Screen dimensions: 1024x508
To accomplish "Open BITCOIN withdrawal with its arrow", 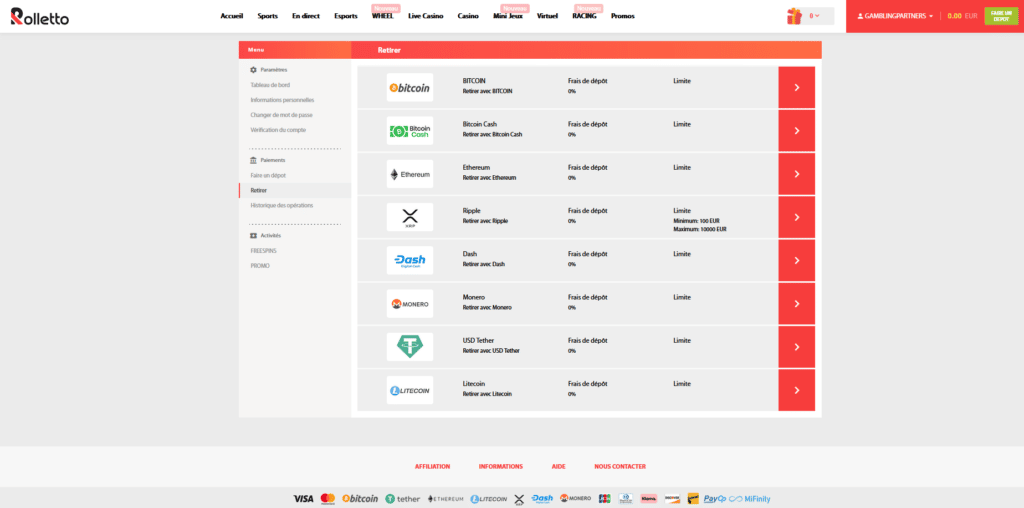I will (x=797, y=87).
